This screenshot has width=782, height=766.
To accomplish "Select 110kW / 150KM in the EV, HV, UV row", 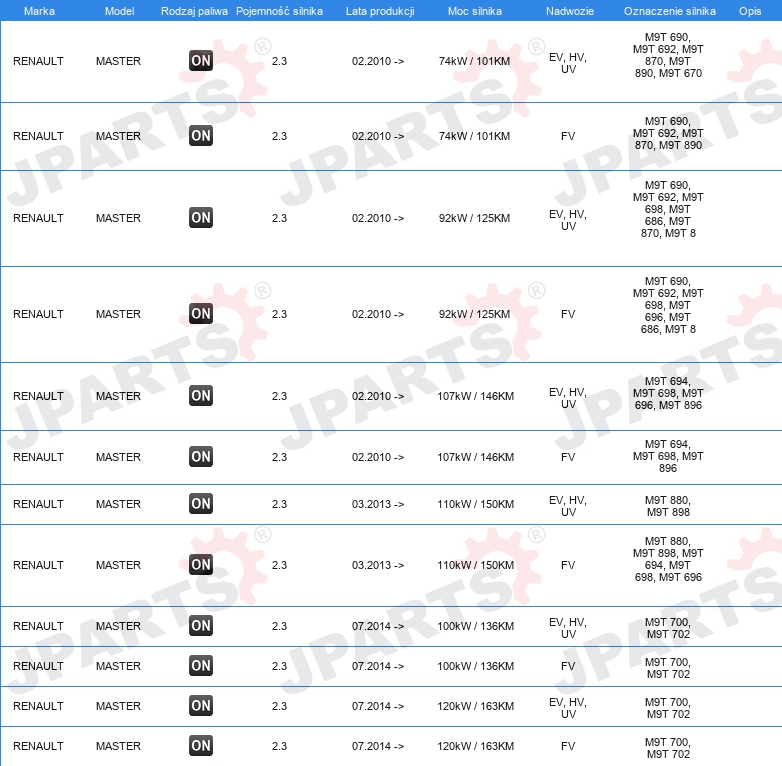I will (475, 504).
